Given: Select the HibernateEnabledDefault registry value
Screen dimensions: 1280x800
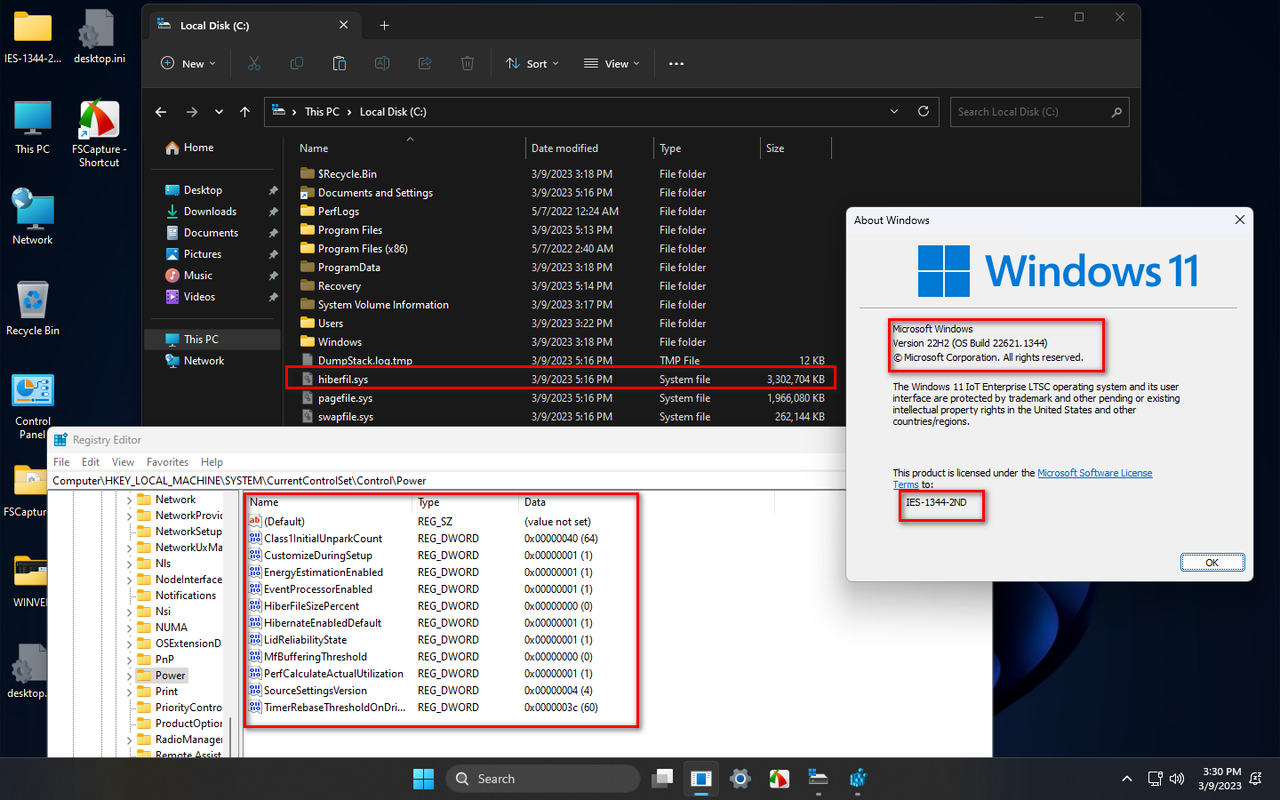Looking at the screenshot, I should pyautogui.click(x=322, y=623).
